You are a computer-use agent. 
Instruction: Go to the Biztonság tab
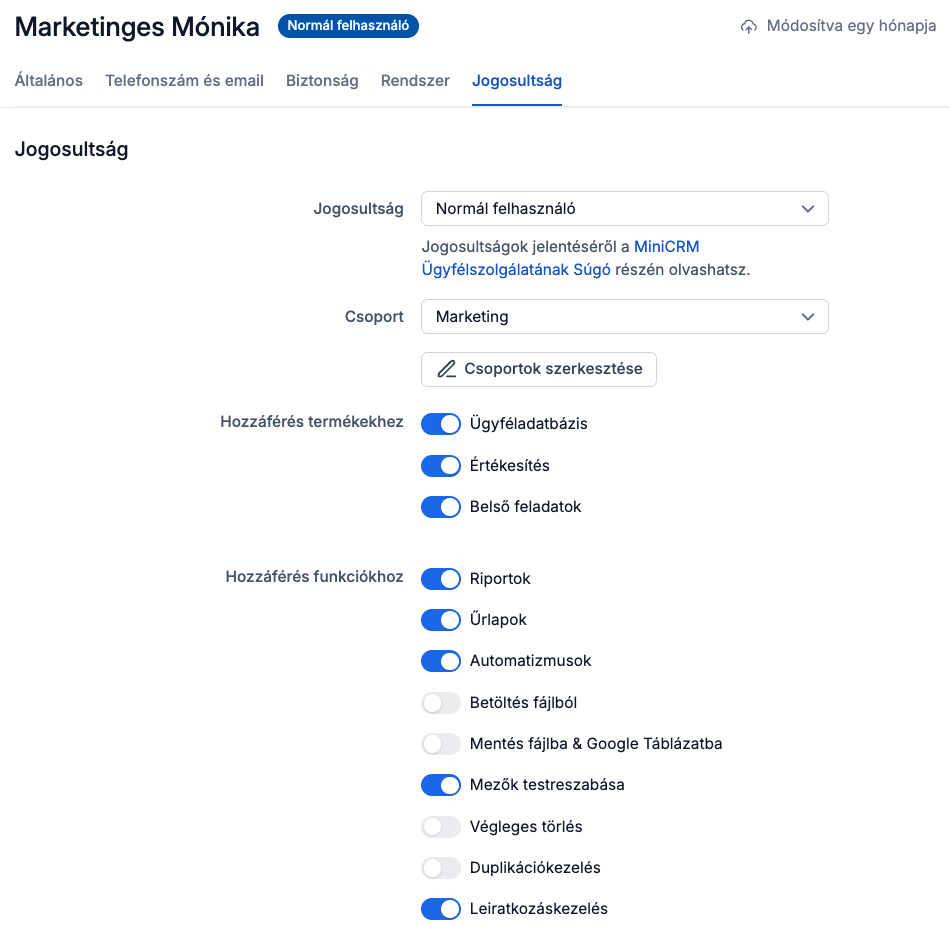[322, 81]
